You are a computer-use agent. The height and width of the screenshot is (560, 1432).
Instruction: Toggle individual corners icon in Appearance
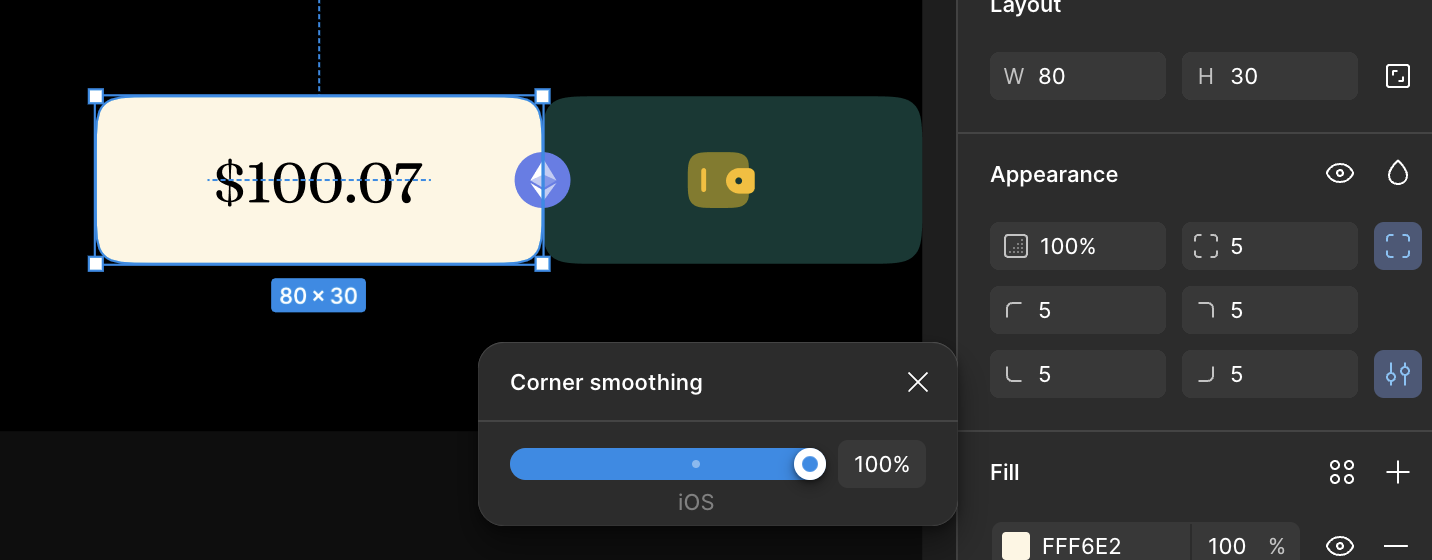1398,246
